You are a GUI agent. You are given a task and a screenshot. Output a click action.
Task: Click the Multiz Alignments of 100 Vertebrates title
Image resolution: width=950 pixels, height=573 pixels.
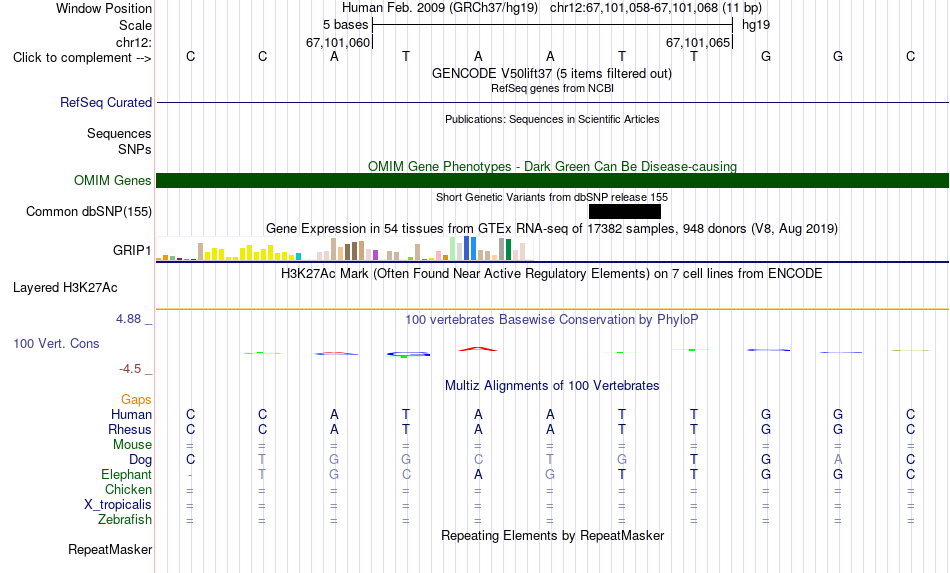click(552, 385)
